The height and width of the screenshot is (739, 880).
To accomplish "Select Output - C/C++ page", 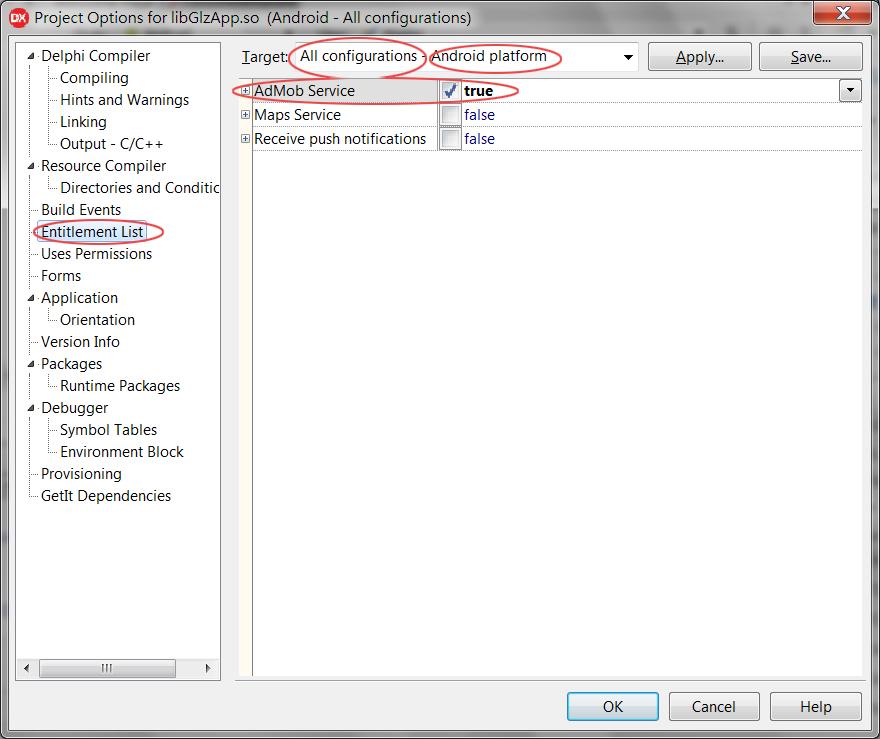I will click(111, 144).
